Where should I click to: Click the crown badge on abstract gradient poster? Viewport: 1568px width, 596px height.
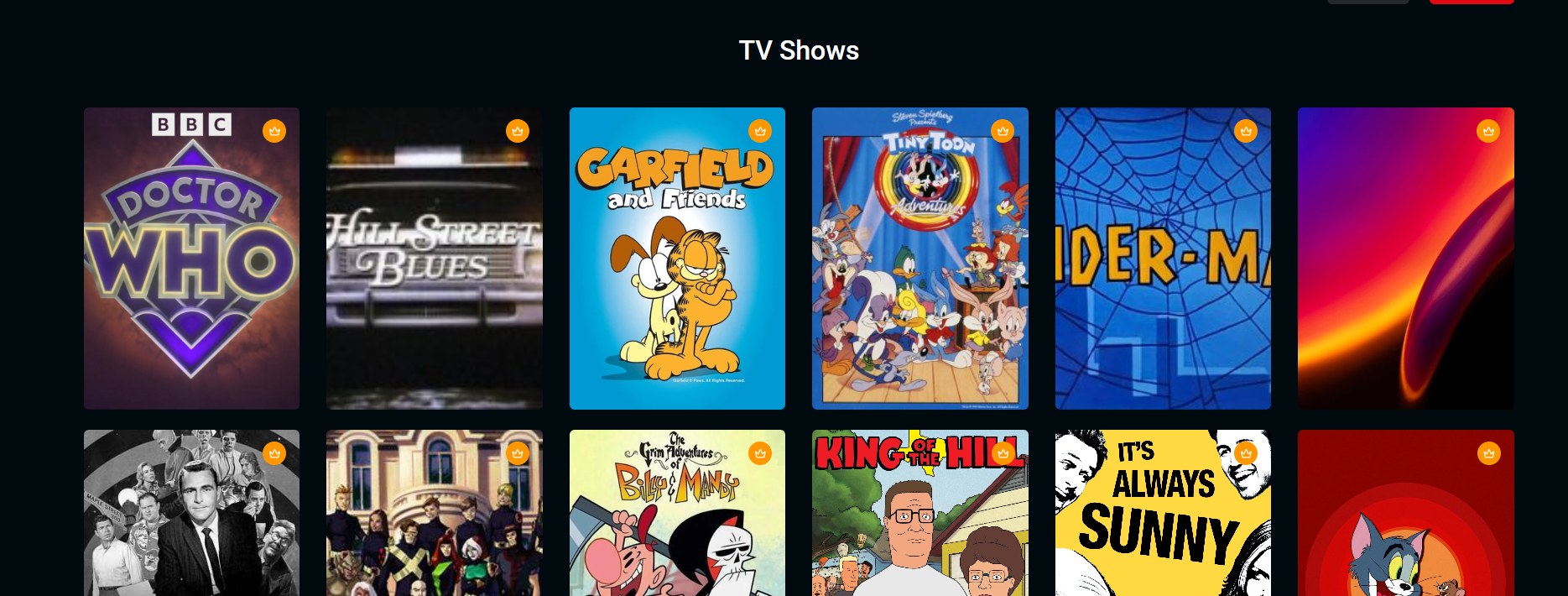(1488, 131)
